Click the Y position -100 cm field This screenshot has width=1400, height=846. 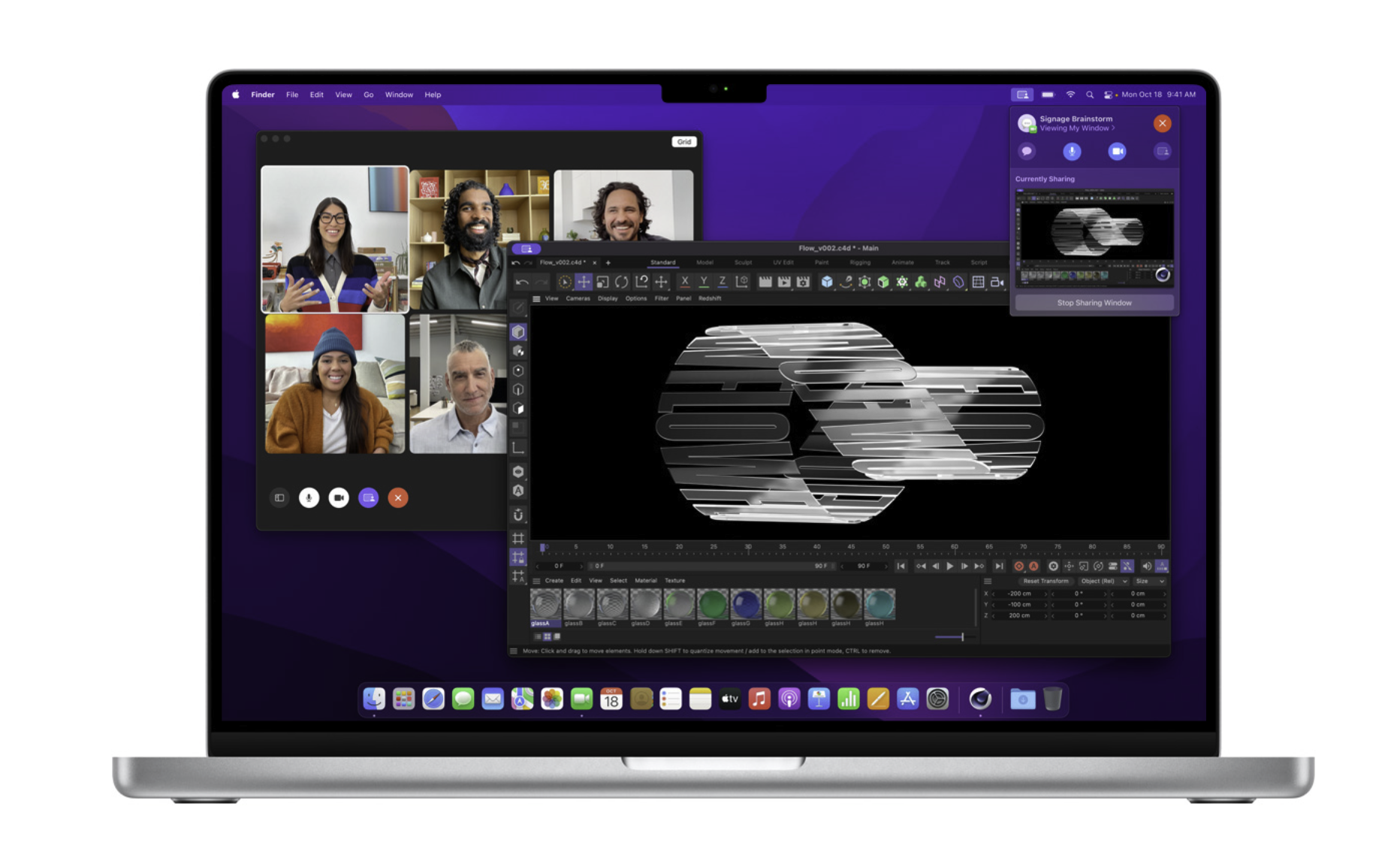tap(1018, 605)
